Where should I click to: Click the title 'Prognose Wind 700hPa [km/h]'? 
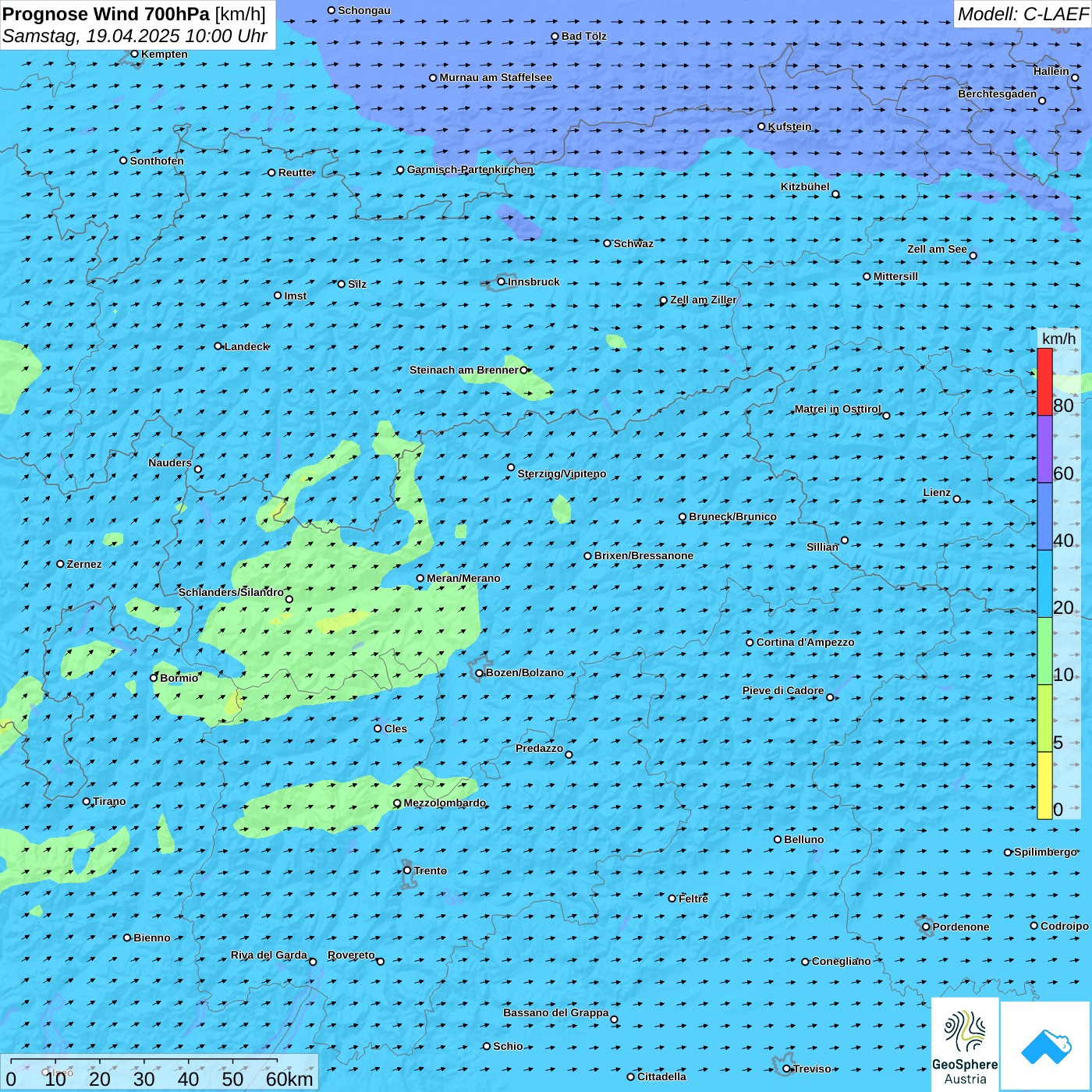[x=134, y=14]
